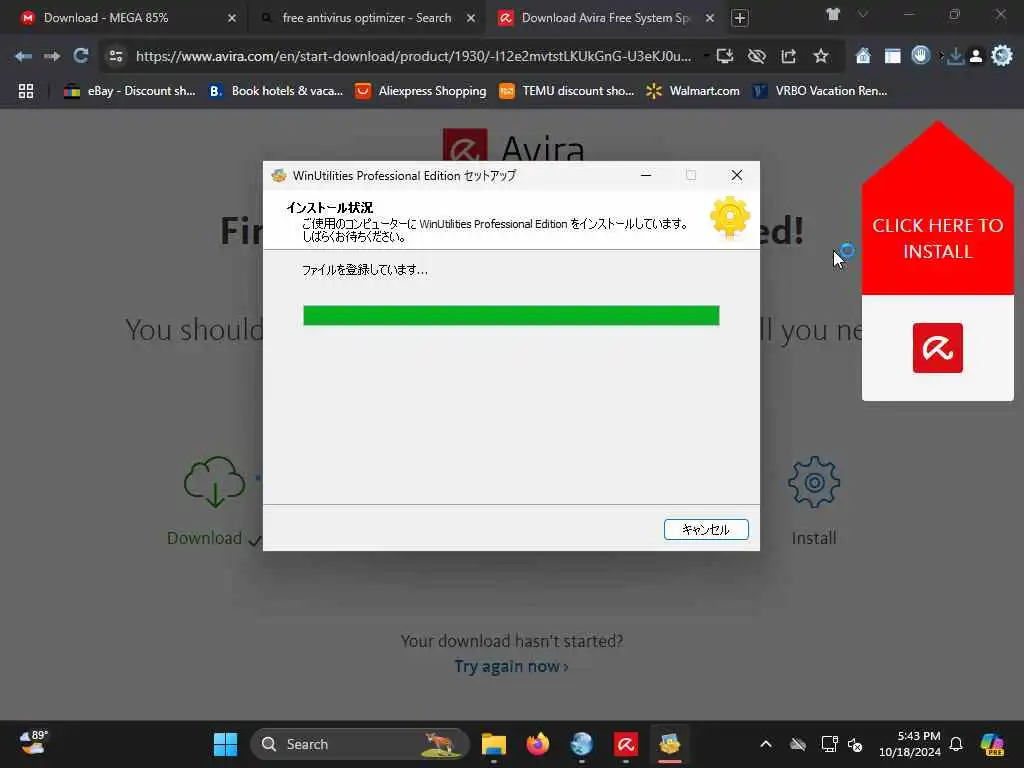Click the WinUtilities gear logo in setup header
The image size is (1024, 768).
(729, 217)
